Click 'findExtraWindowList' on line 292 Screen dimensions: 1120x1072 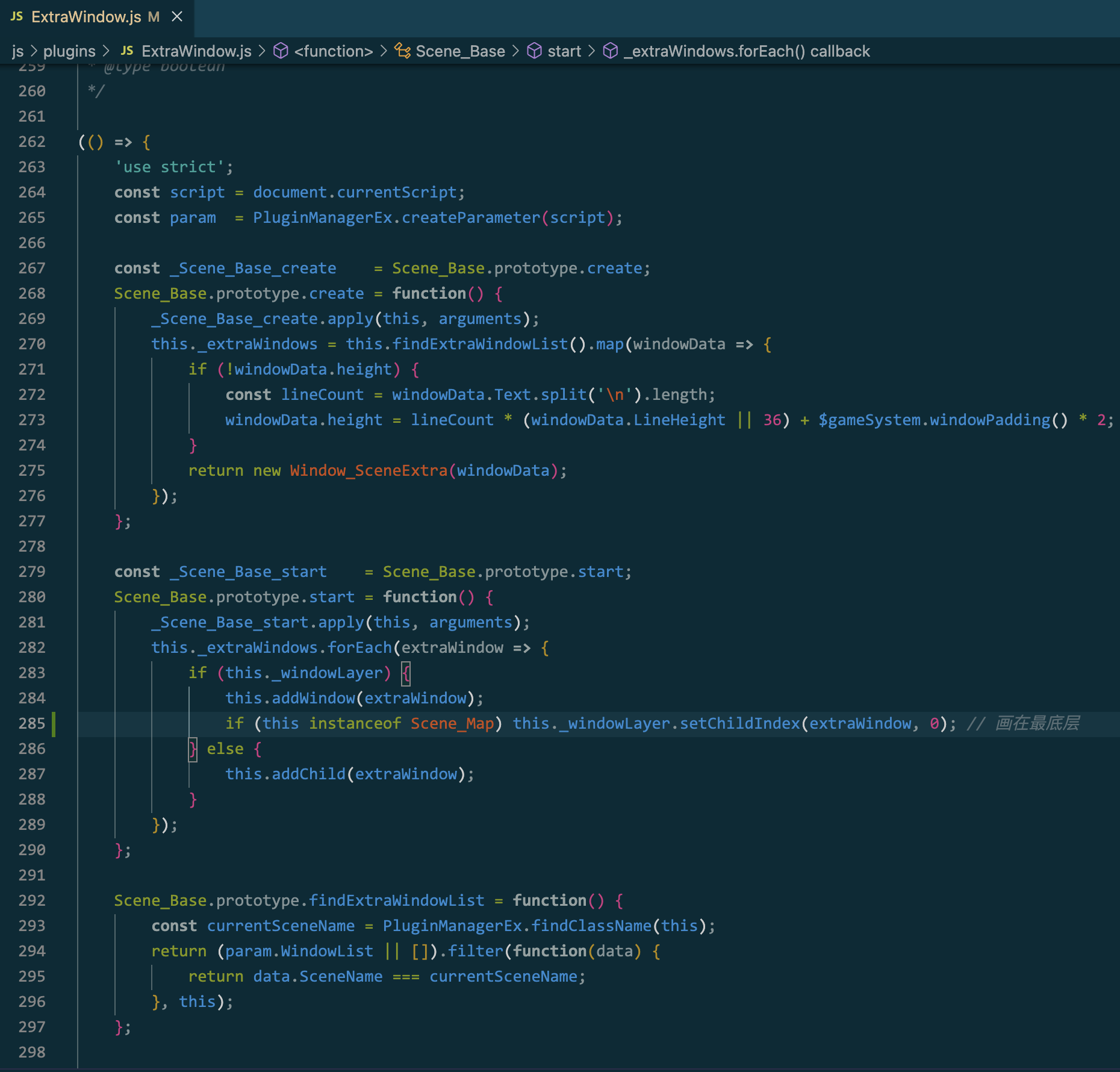pyautogui.click(x=396, y=900)
